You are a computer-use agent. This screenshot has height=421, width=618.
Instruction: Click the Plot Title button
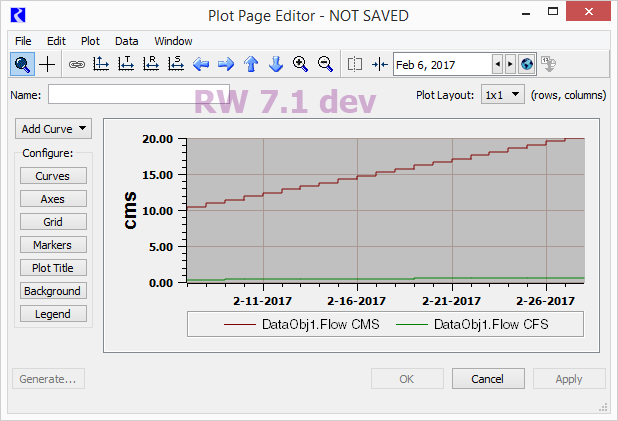pos(53,268)
